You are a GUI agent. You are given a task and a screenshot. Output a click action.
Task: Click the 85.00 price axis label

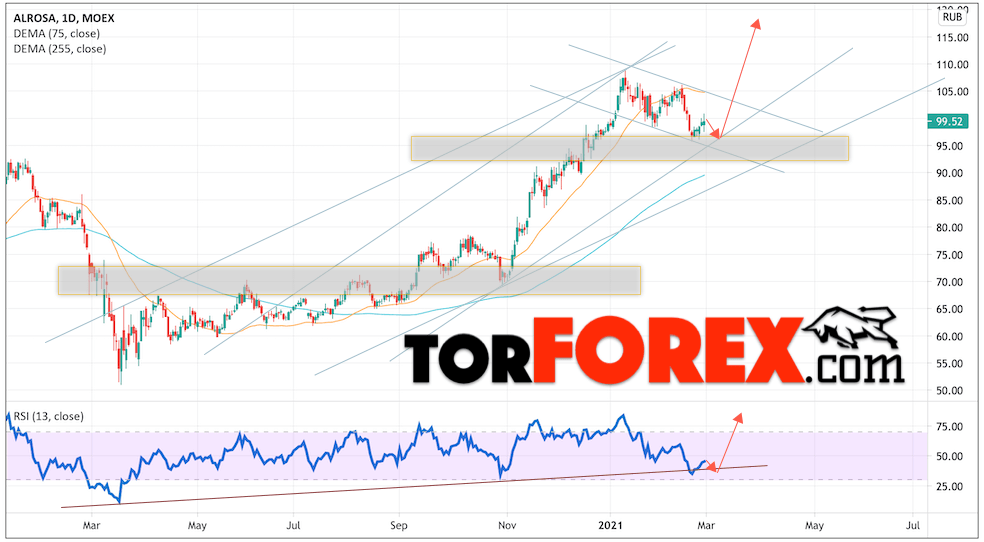[949, 201]
